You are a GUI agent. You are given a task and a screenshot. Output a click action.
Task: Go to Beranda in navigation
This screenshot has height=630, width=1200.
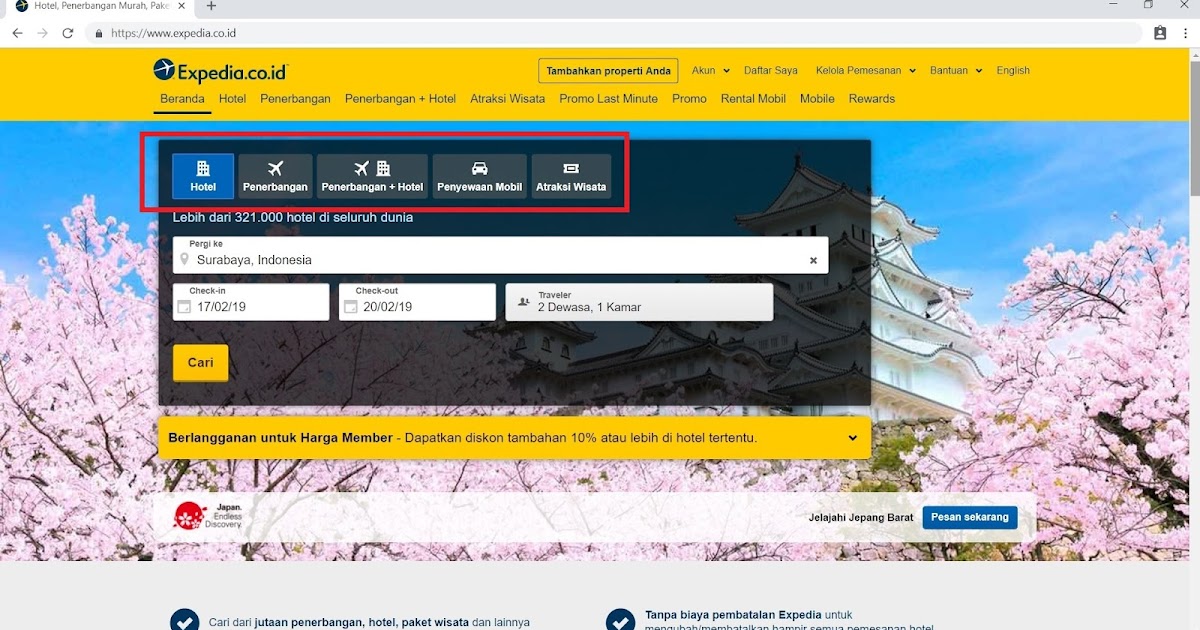point(182,99)
